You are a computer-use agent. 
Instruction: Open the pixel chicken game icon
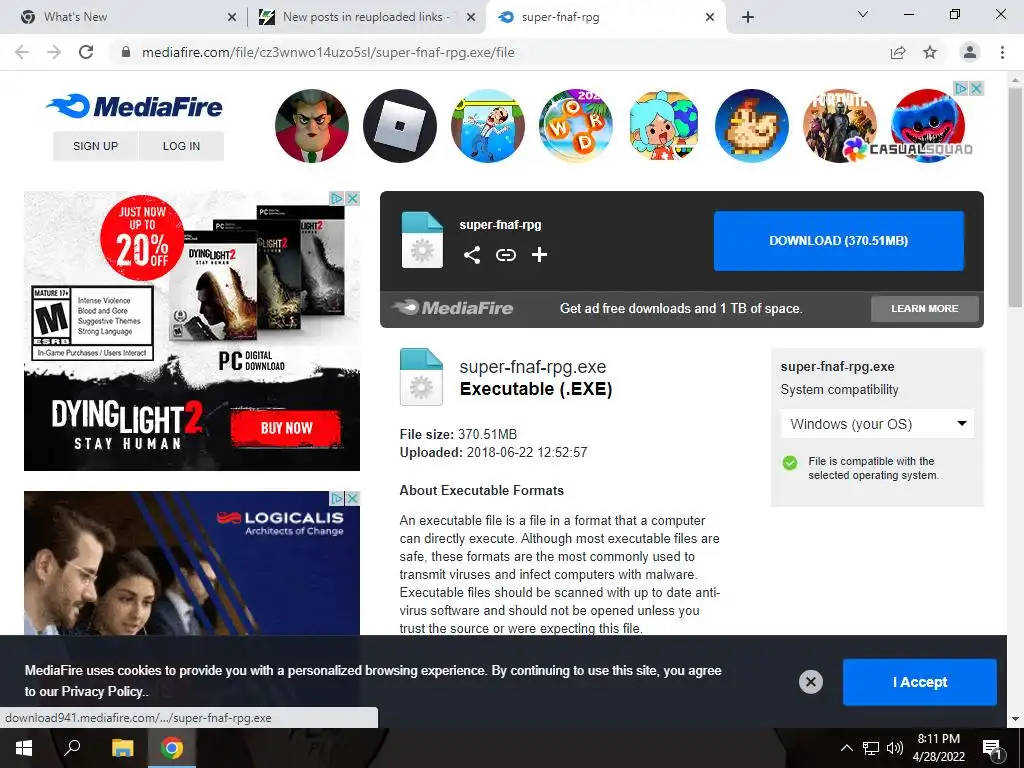(752, 125)
